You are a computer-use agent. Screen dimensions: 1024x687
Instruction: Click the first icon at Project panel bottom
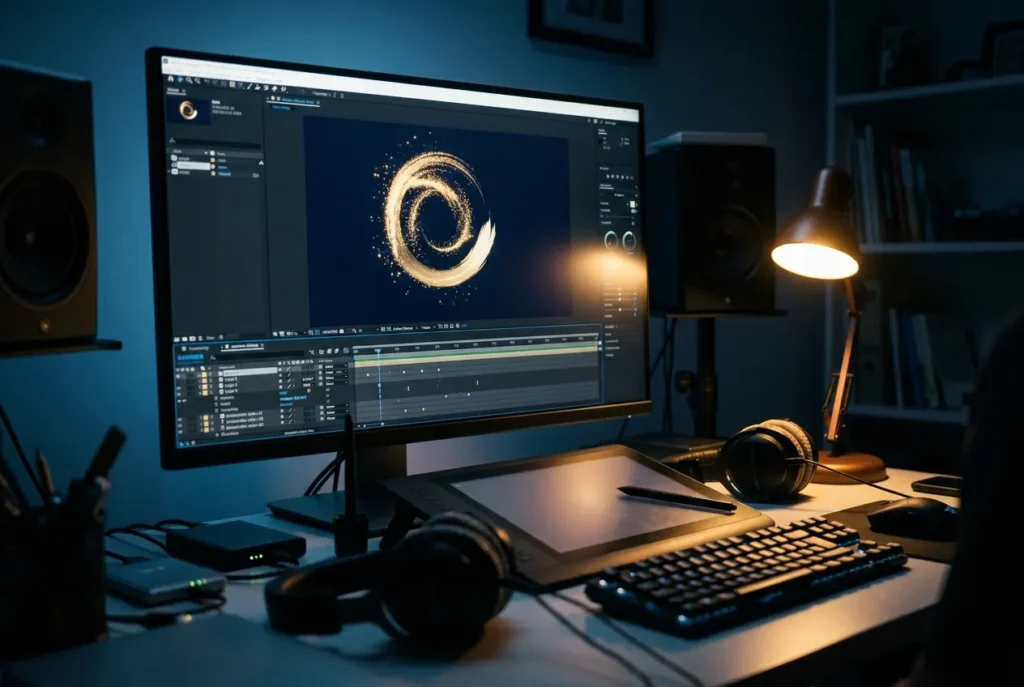click(176, 339)
